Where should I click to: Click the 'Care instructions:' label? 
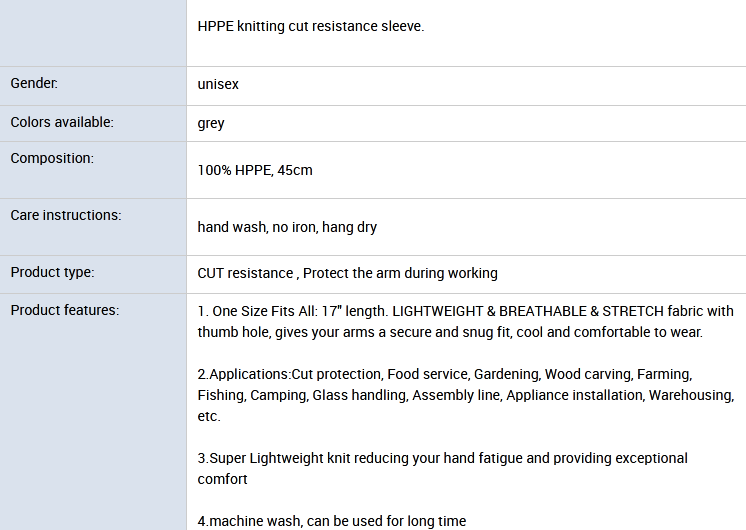66,215
